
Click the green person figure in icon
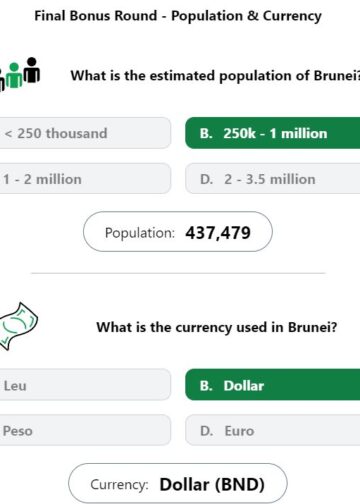14,76
